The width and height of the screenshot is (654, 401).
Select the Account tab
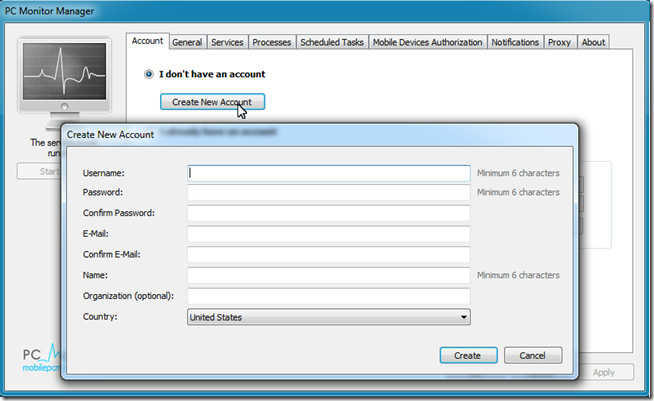148,41
